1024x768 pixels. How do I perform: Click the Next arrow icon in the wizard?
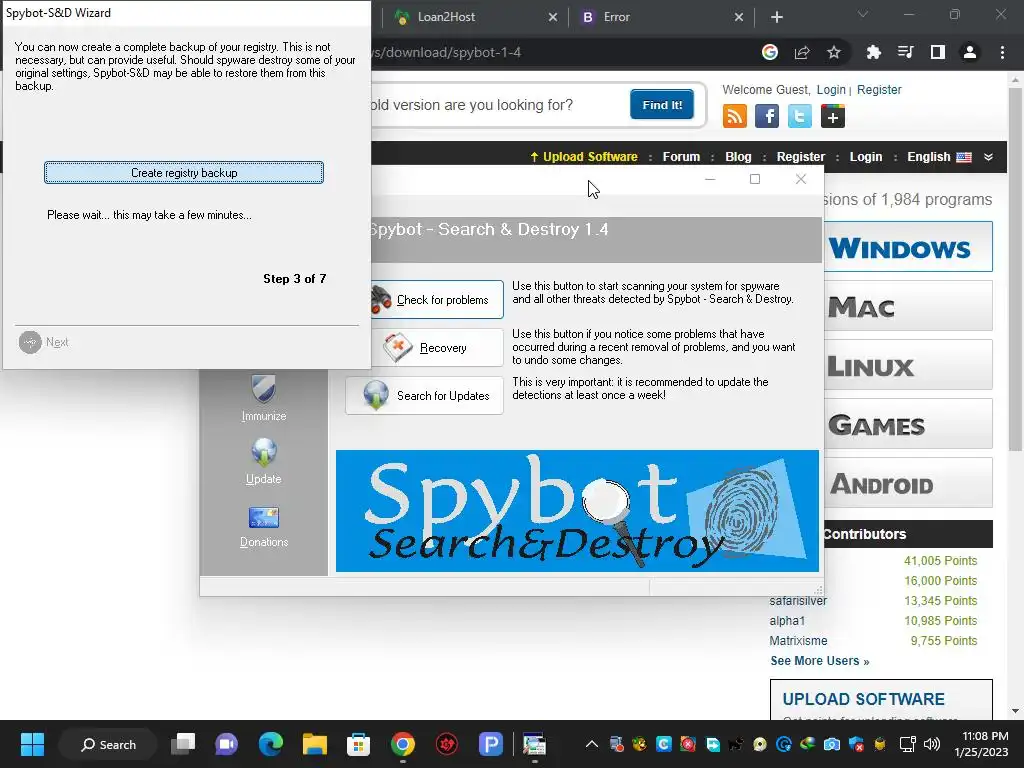(x=29, y=342)
